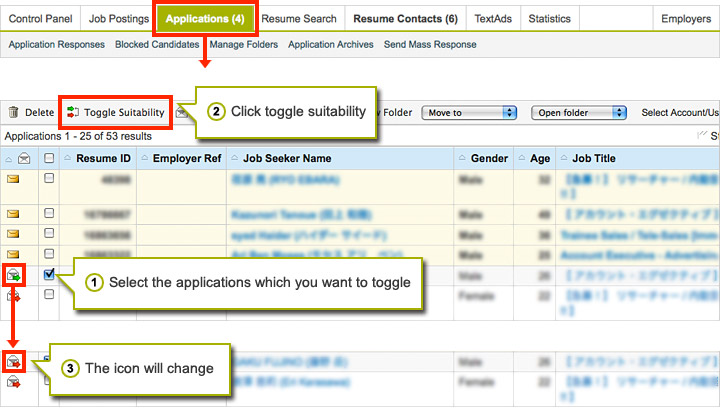Open the Manage Folders link
This screenshot has height=410, width=720.
244,45
